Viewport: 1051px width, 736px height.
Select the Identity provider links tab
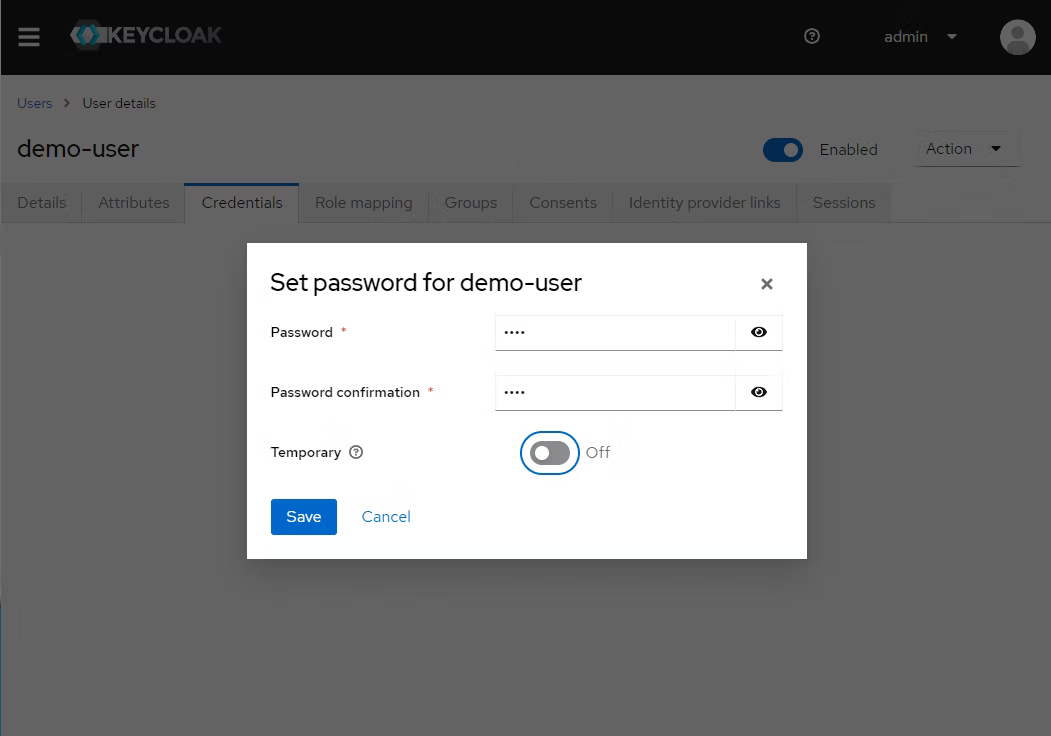(704, 203)
